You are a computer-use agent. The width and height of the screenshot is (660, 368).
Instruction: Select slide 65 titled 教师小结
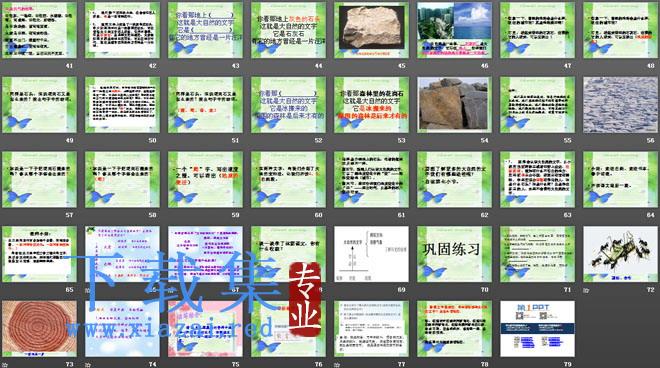point(40,254)
